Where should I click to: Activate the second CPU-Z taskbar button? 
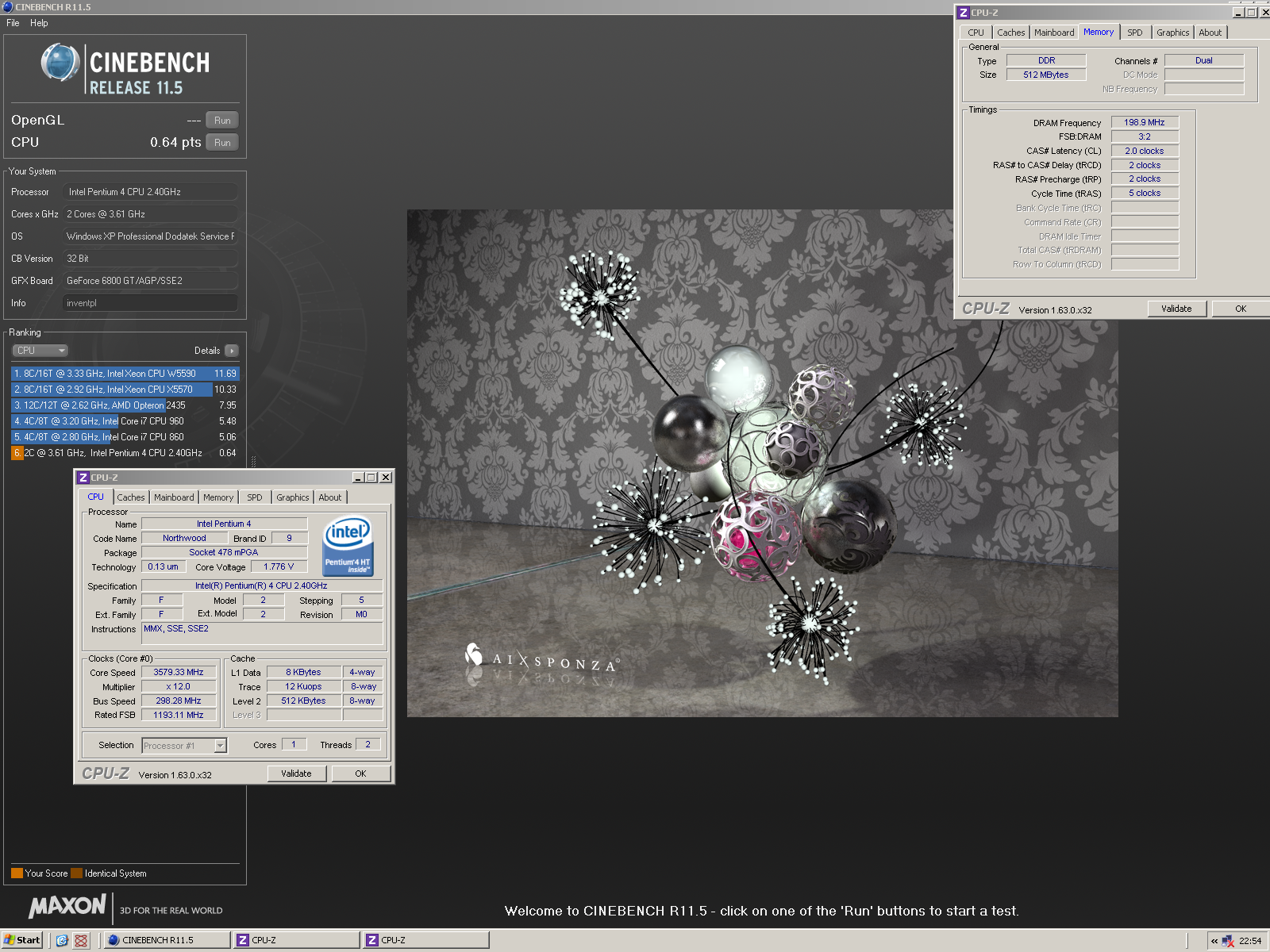(x=425, y=940)
